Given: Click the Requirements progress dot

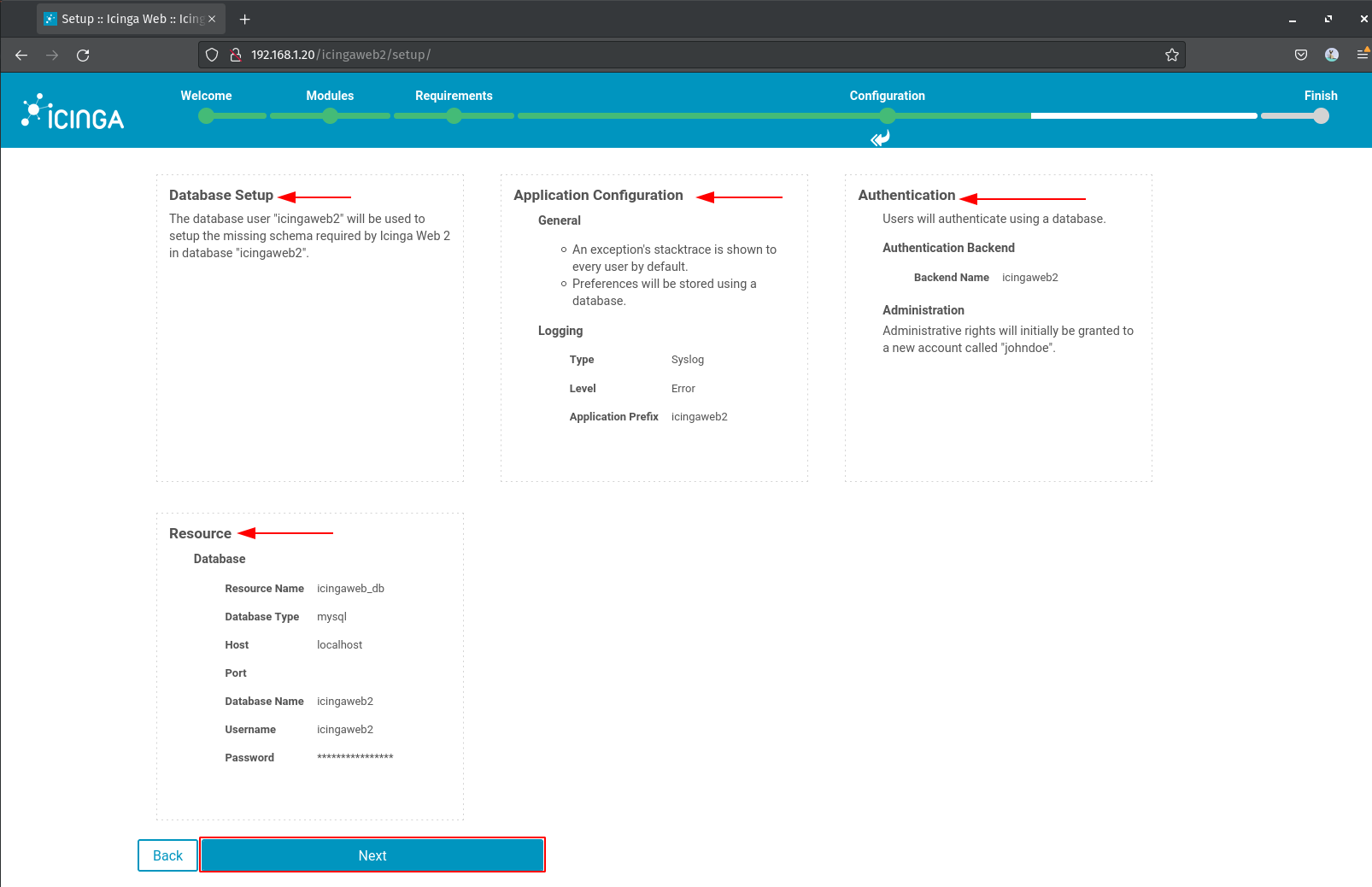Looking at the screenshot, I should coord(454,116).
